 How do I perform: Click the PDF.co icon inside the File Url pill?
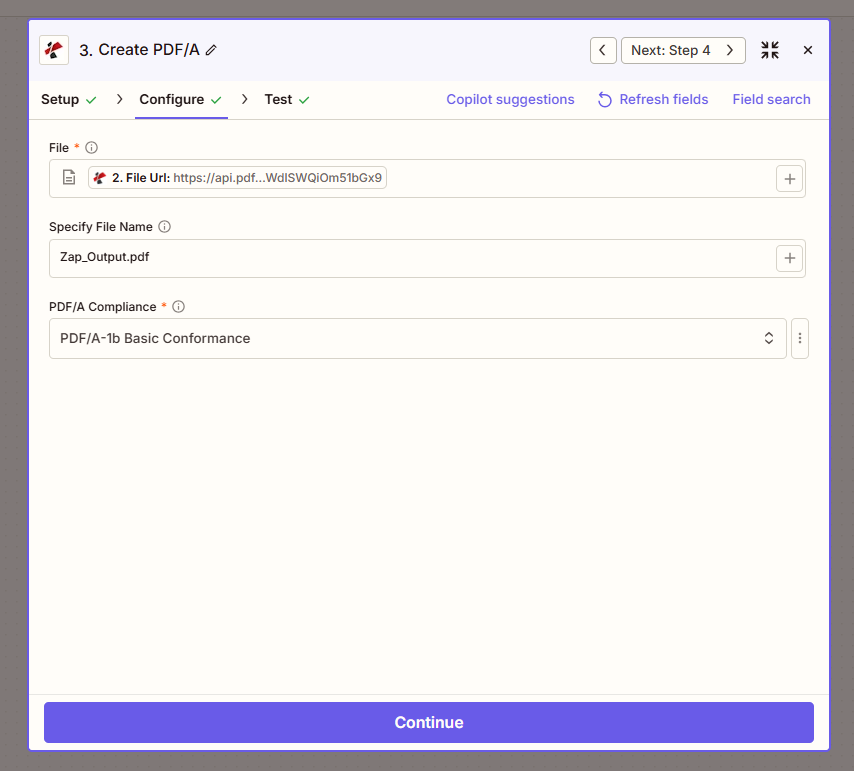point(99,177)
